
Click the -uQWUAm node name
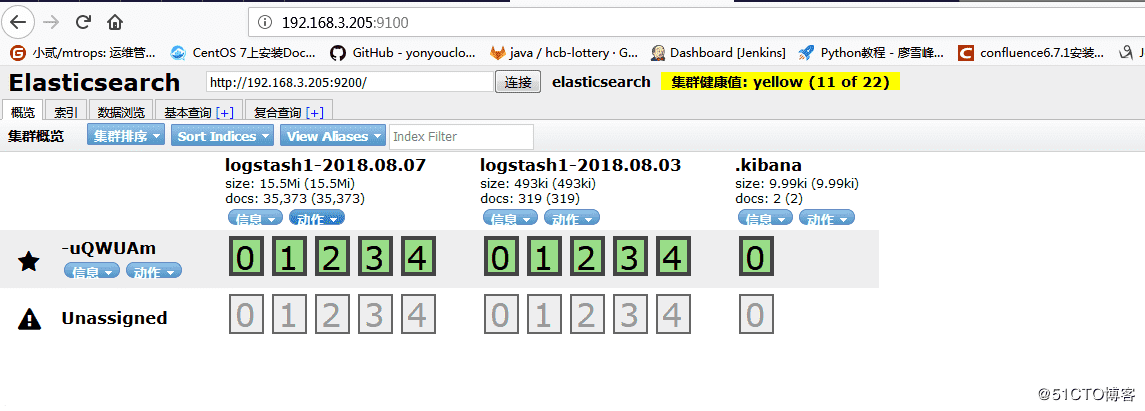(x=108, y=248)
